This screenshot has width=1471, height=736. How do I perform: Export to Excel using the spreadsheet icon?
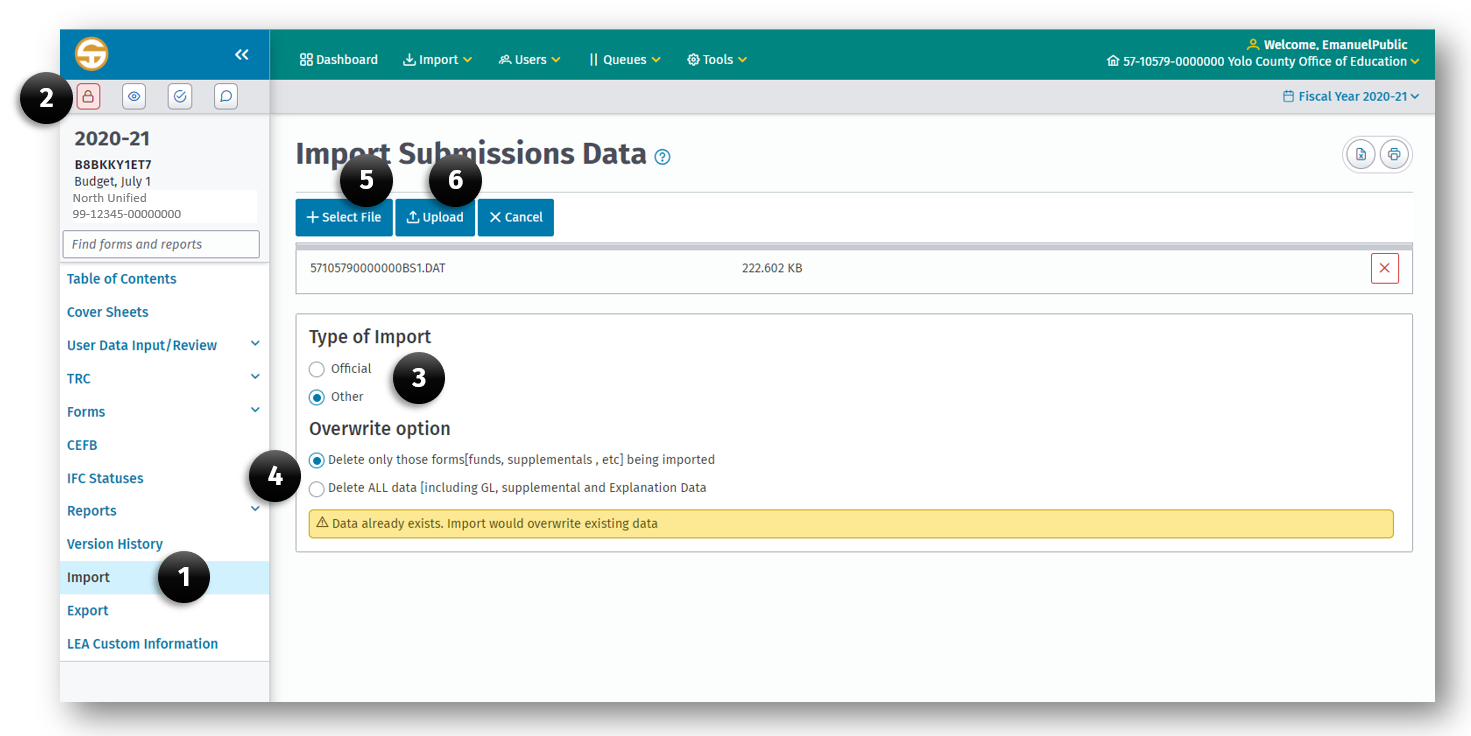click(1360, 154)
